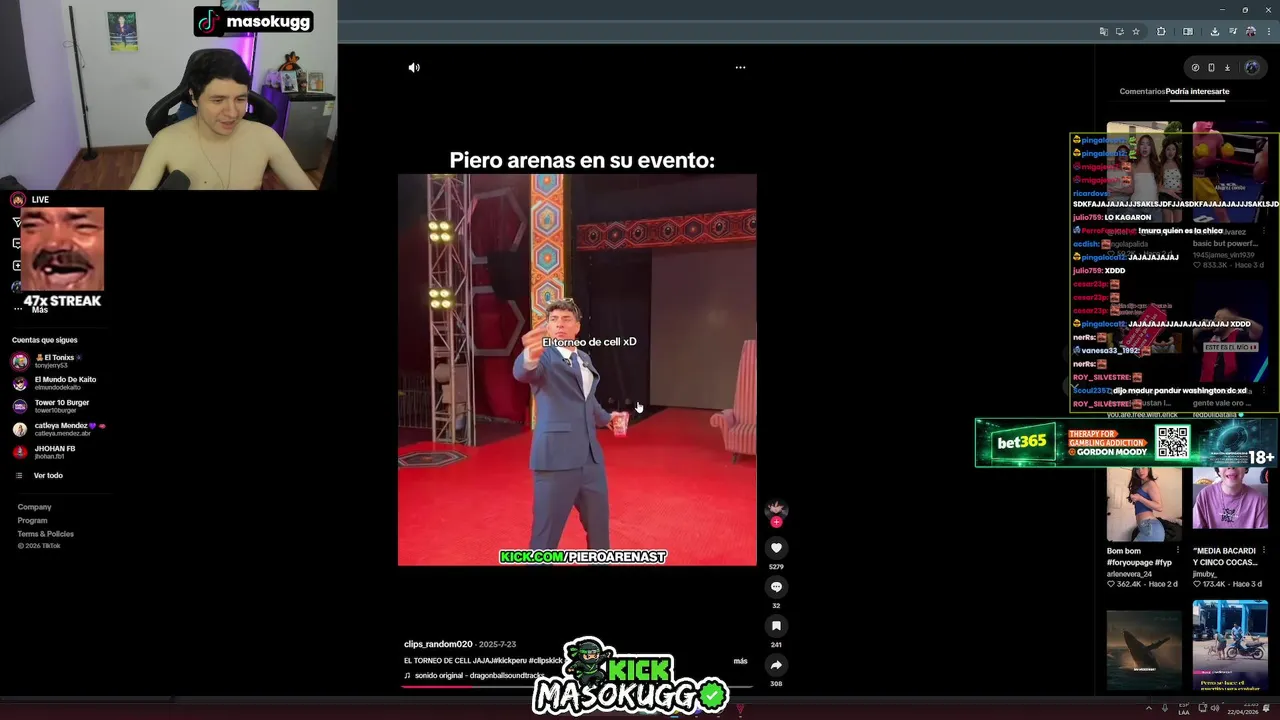Click the install app icon in address bar

pyautogui.click(x=1119, y=31)
